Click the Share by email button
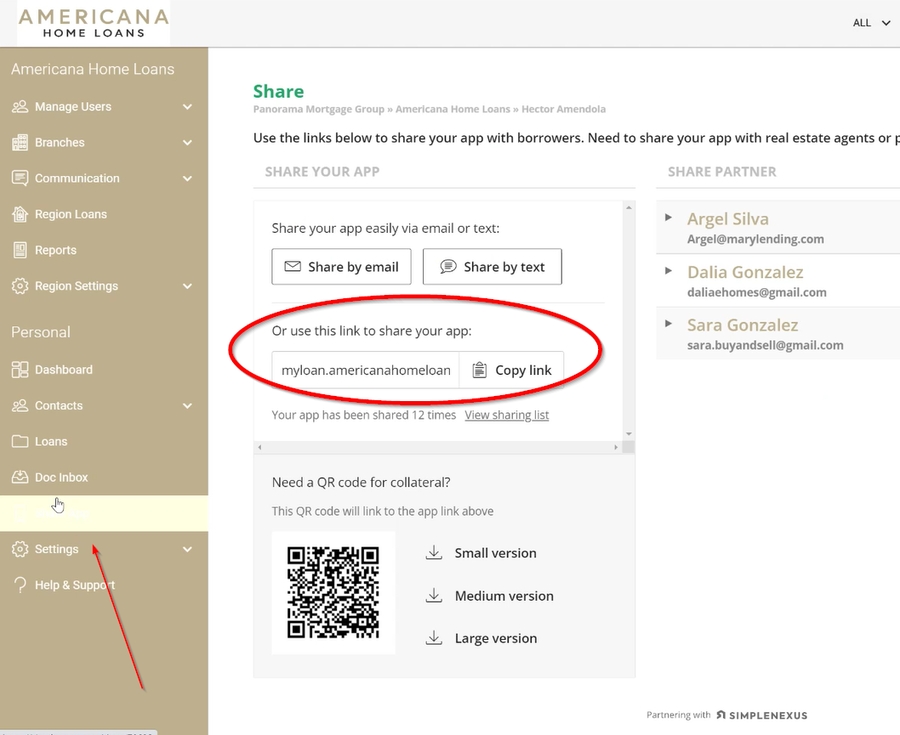900x735 pixels. [341, 266]
